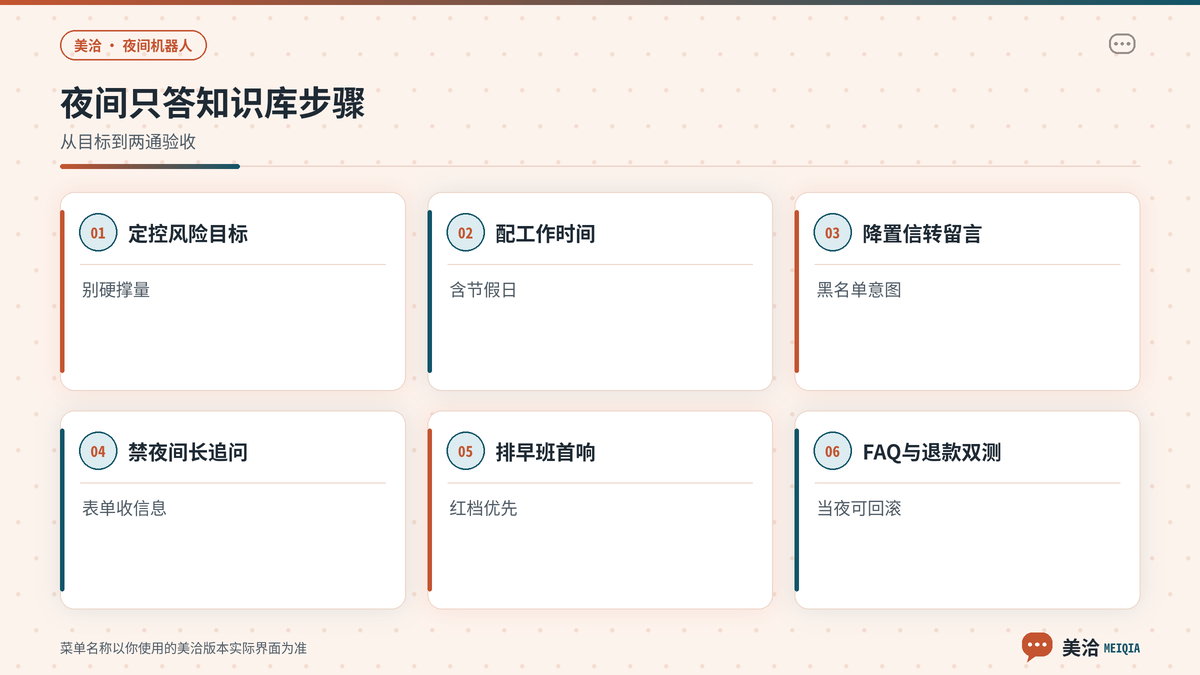Click the 含节假日 note text

pyautogui.click(x=483, y=290)
